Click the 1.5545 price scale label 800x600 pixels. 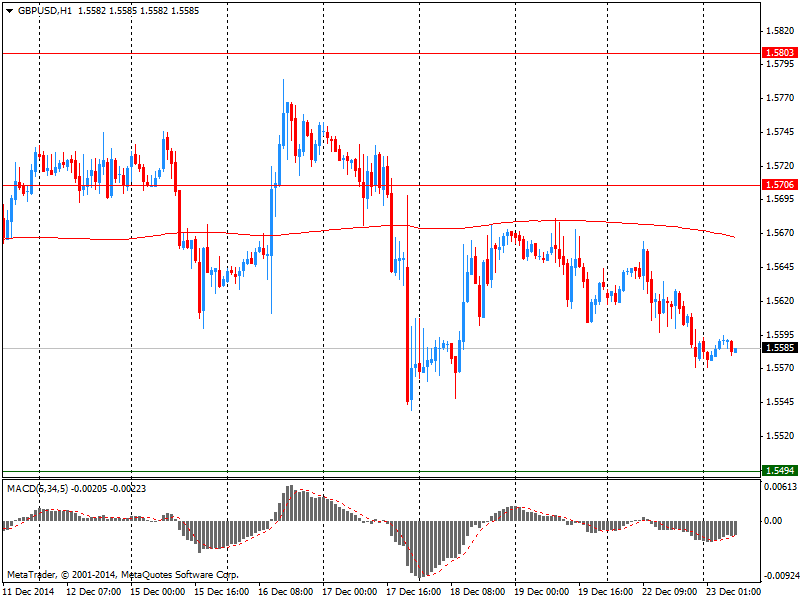point(780,402)
